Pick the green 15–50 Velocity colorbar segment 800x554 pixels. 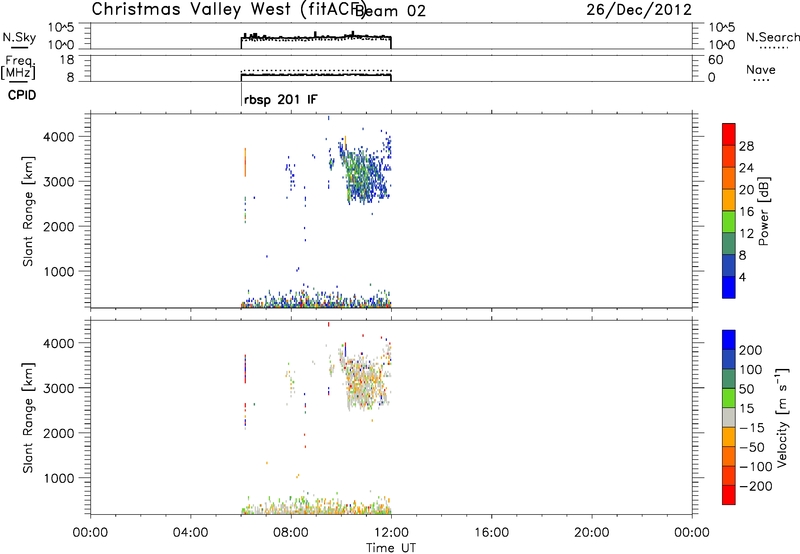(729, 398)
